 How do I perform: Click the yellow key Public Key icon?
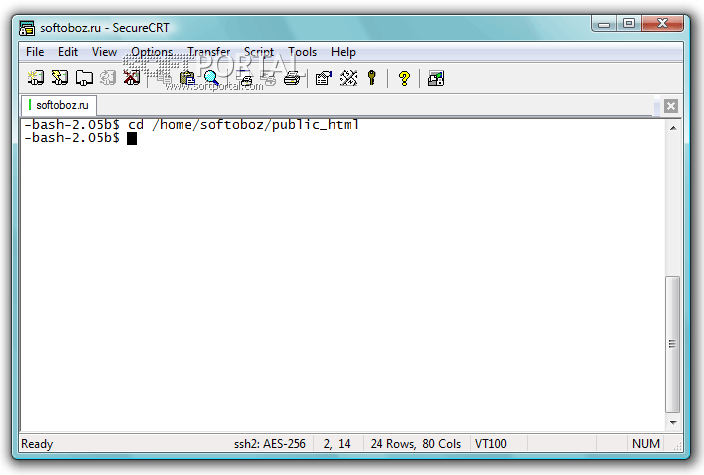click(371, 78)
